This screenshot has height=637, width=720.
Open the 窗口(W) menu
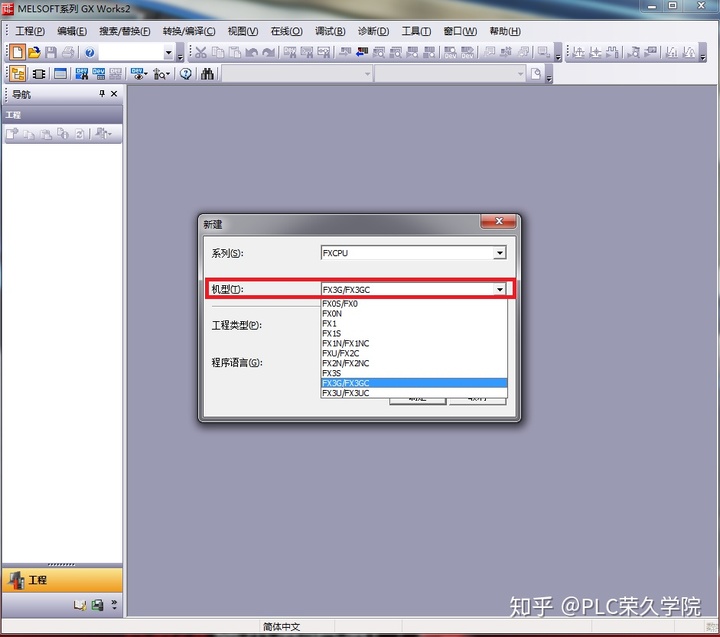click(460, 31)
